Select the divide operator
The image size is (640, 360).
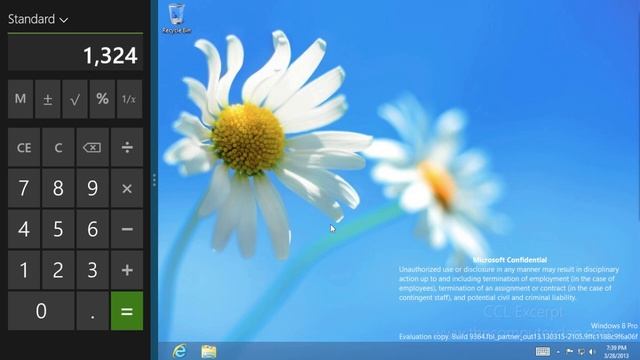(127, 147)
